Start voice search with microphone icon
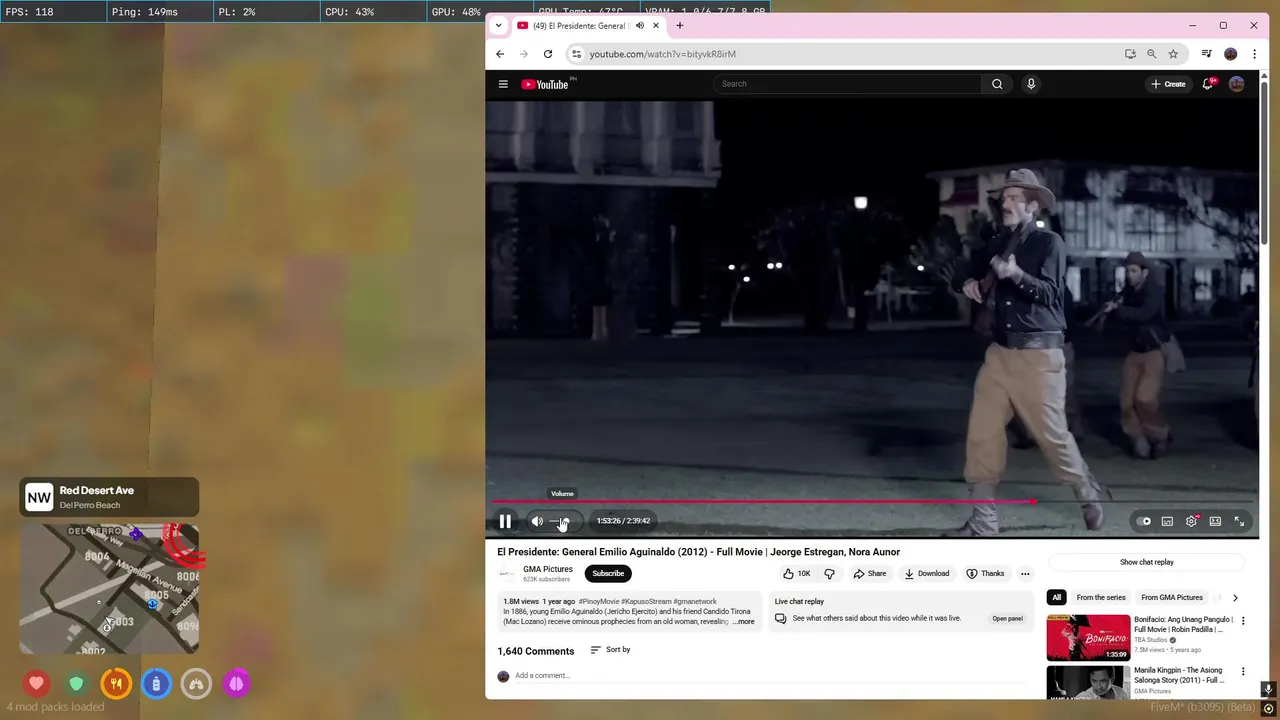 (1031, 84)
